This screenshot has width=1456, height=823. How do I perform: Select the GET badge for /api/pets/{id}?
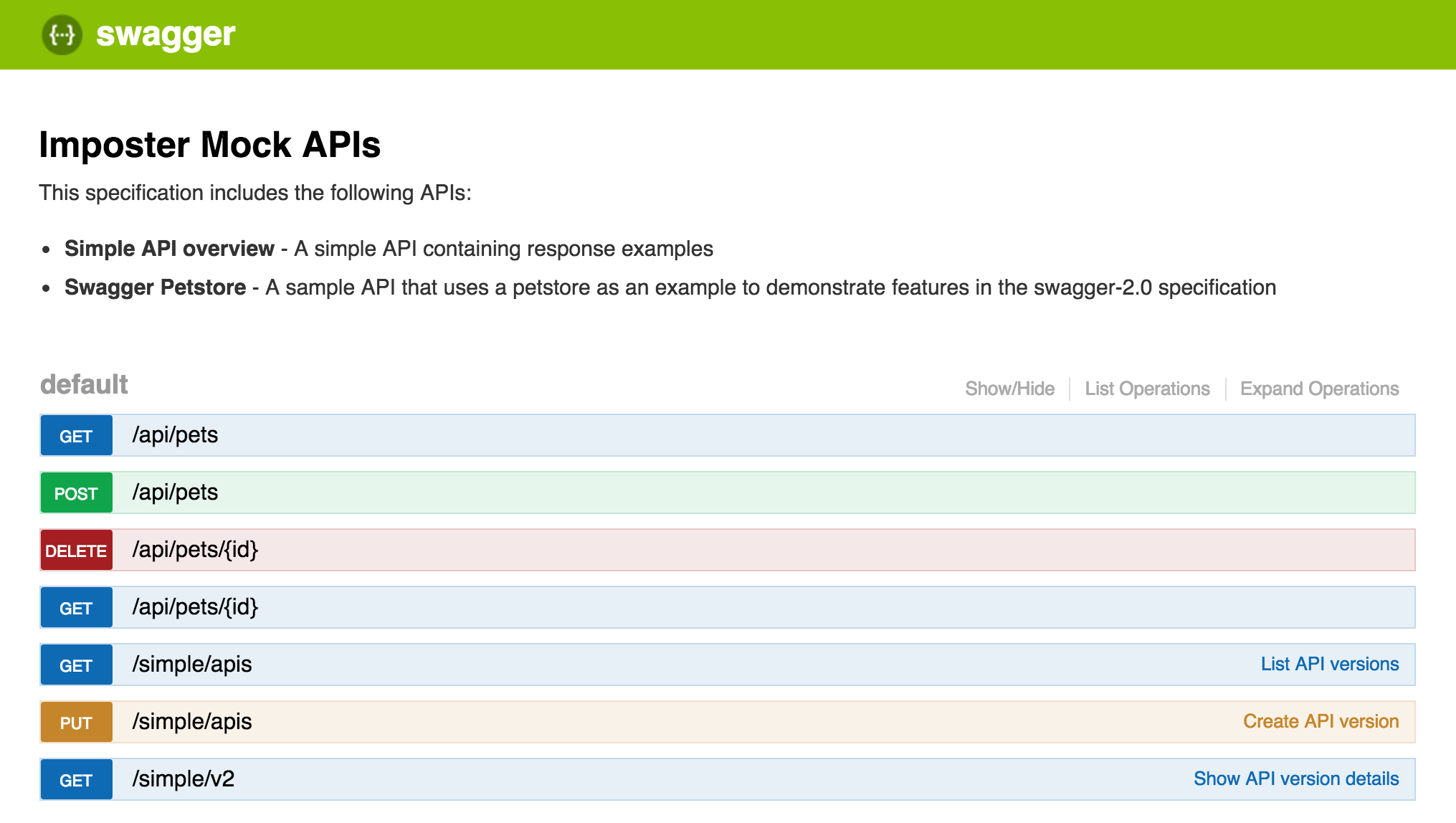tap(76, 607)
